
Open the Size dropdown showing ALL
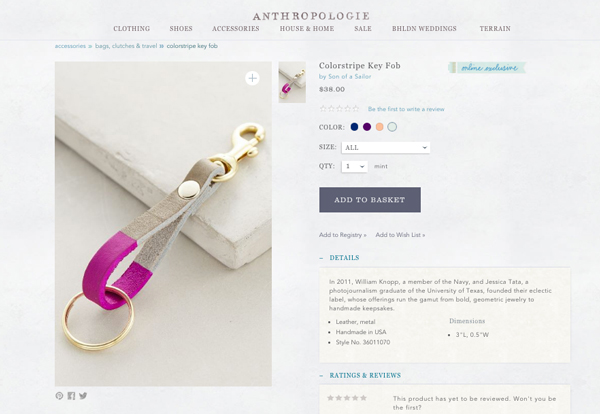386,147
